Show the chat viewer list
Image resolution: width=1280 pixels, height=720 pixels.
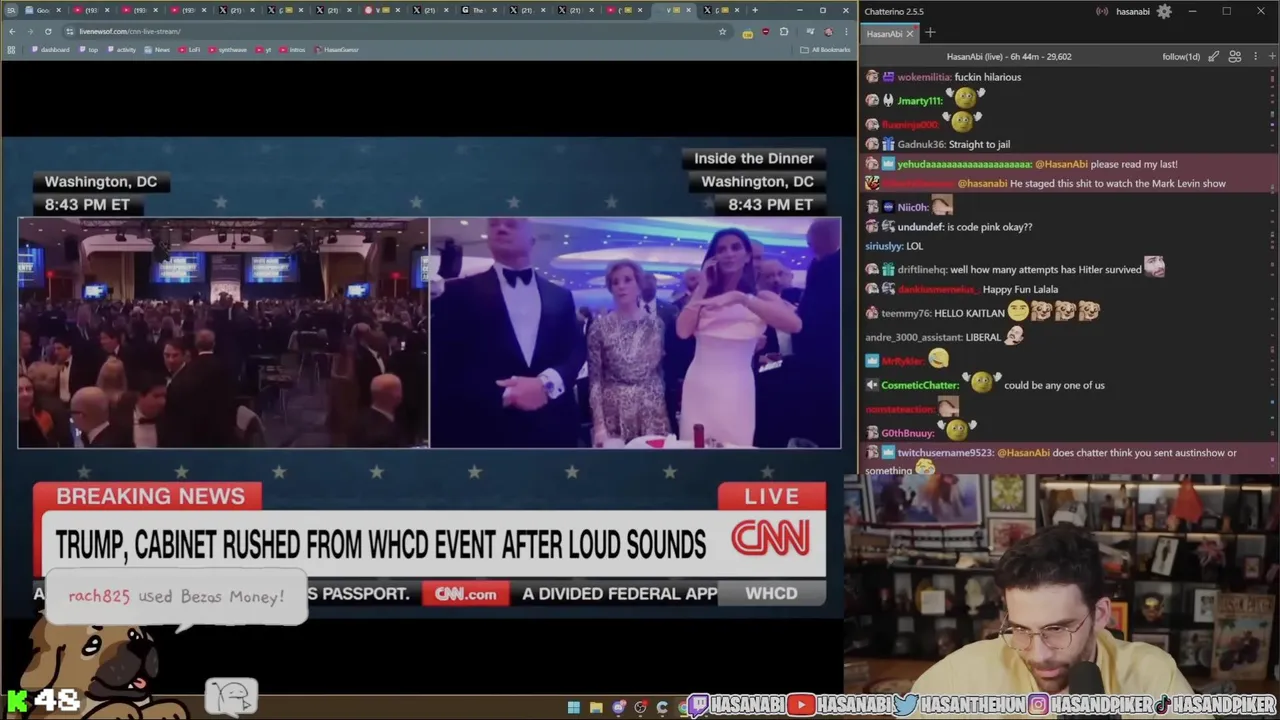(x=1235, y=57)
